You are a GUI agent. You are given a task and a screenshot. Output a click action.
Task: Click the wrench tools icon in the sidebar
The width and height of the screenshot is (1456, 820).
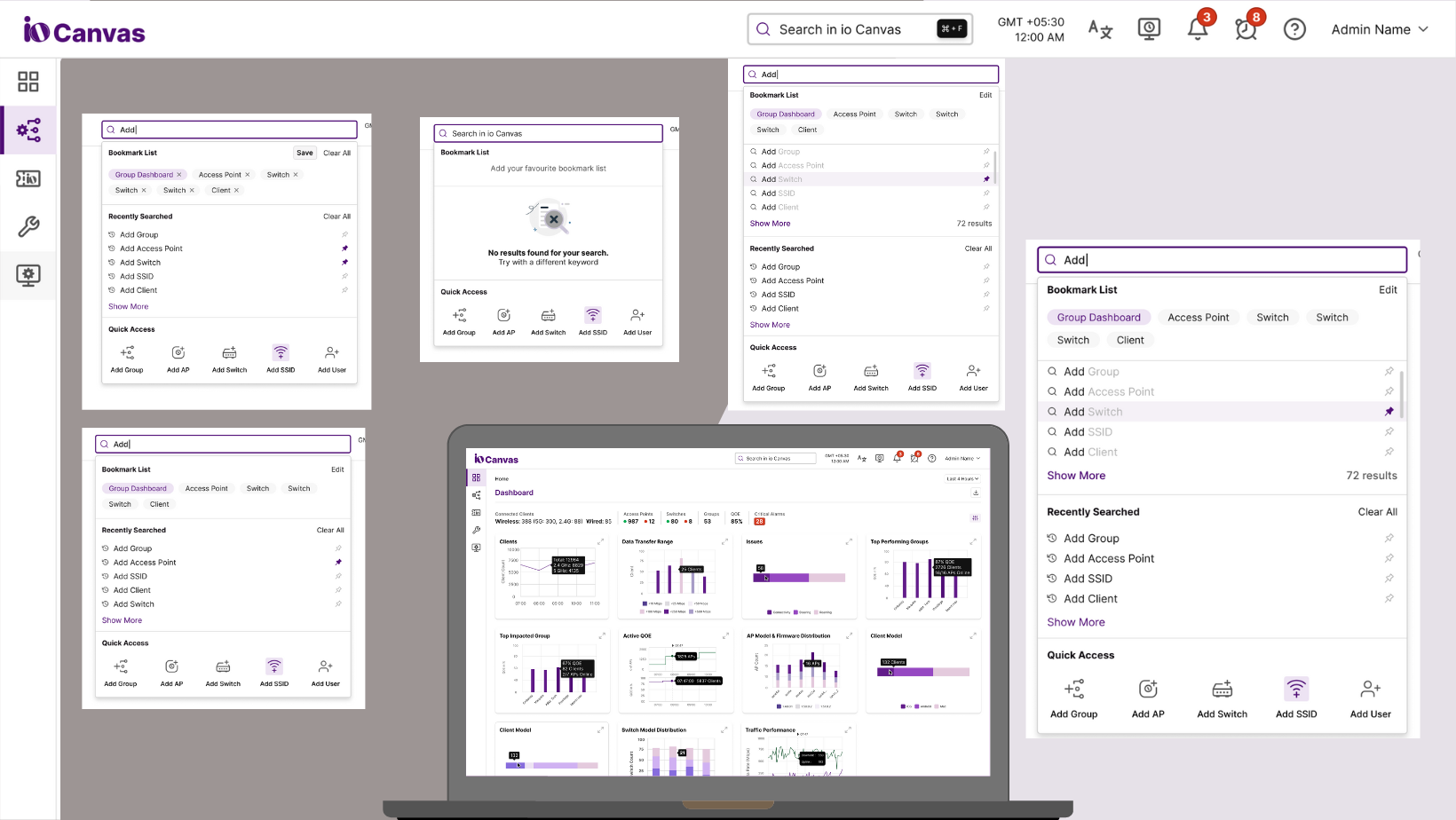(x=28, y=226)
